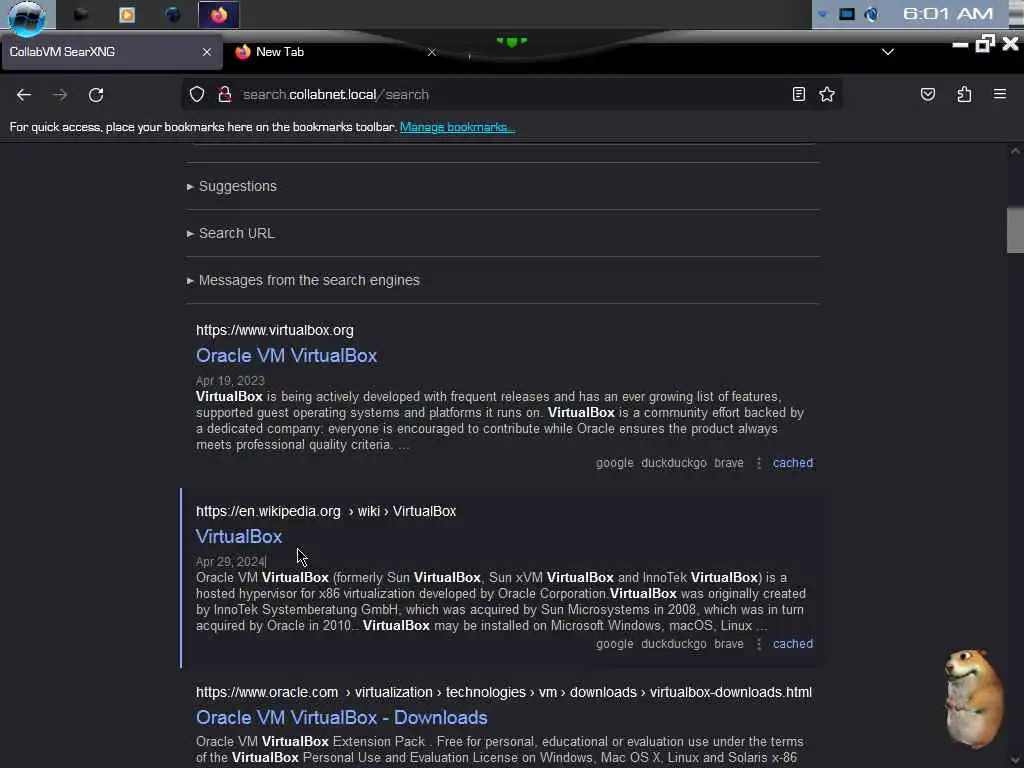This screenshot has height=768, width=1024.
Task: Open the clock showing 6:01 AM
Action: pyautogui.click(x=948, y=14)
